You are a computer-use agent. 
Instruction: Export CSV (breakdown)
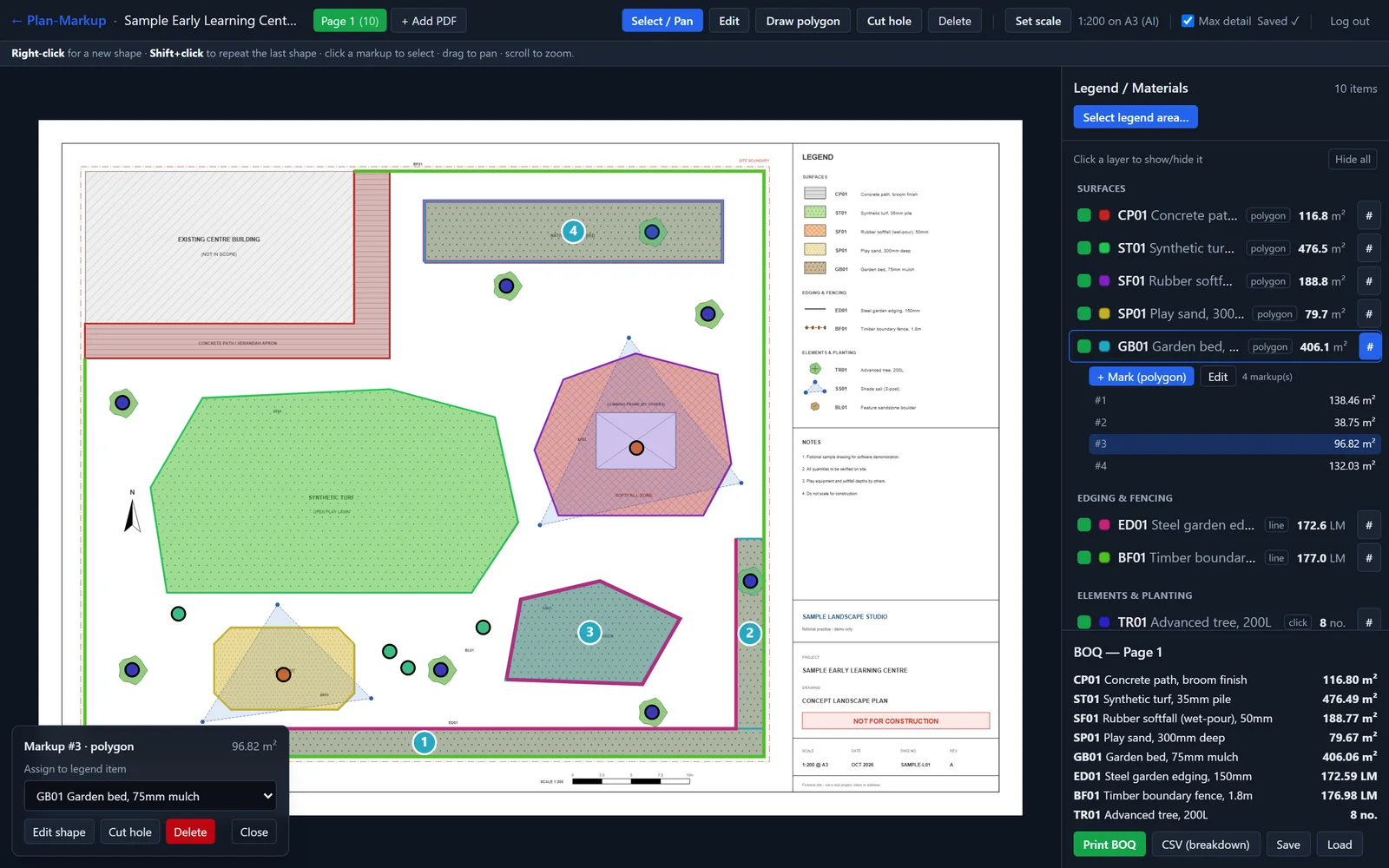pyautogui.click(x=1206, y=845)
